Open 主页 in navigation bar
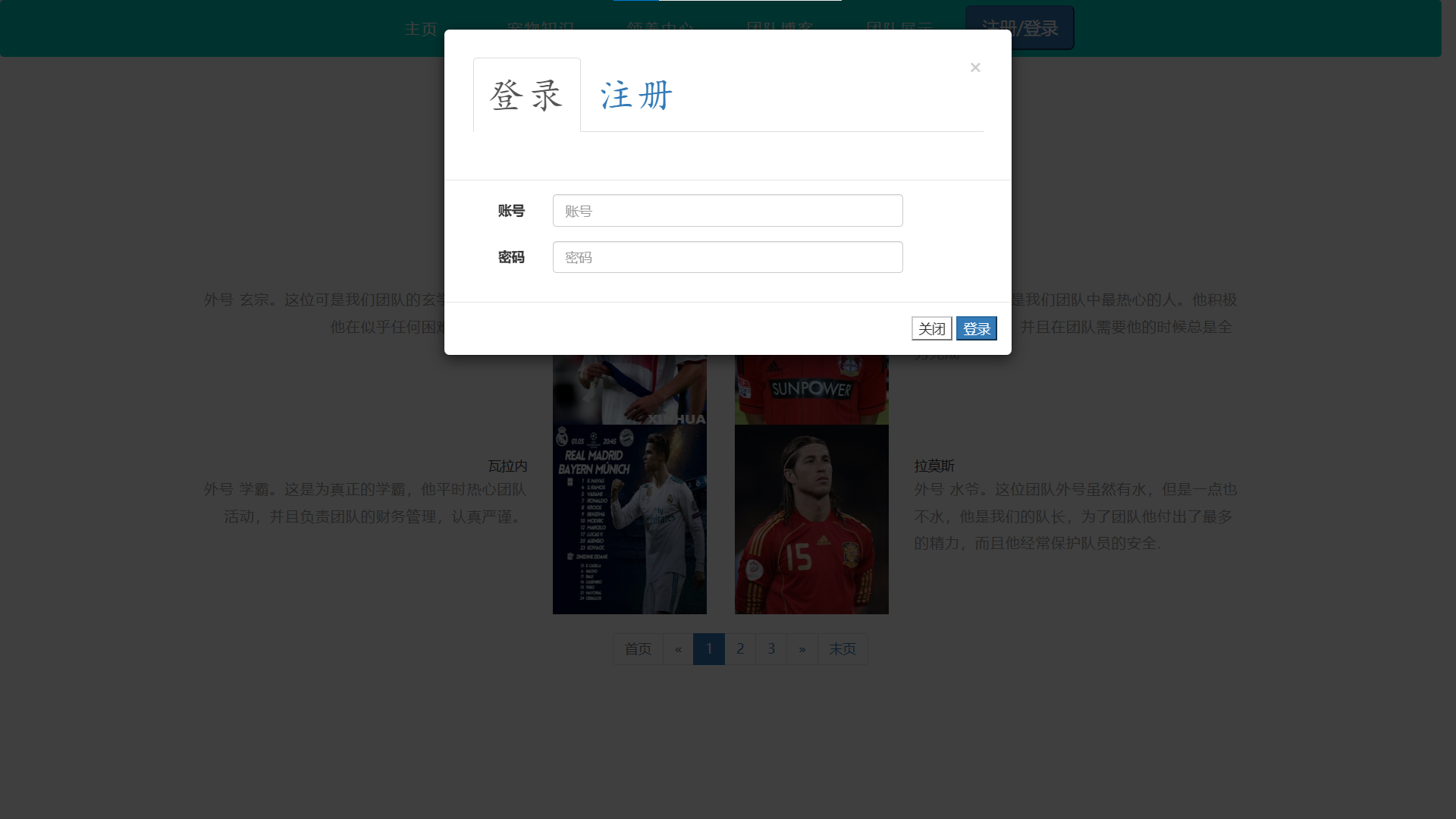Screen dimensions: 1456x819 (x=421, y=29)
